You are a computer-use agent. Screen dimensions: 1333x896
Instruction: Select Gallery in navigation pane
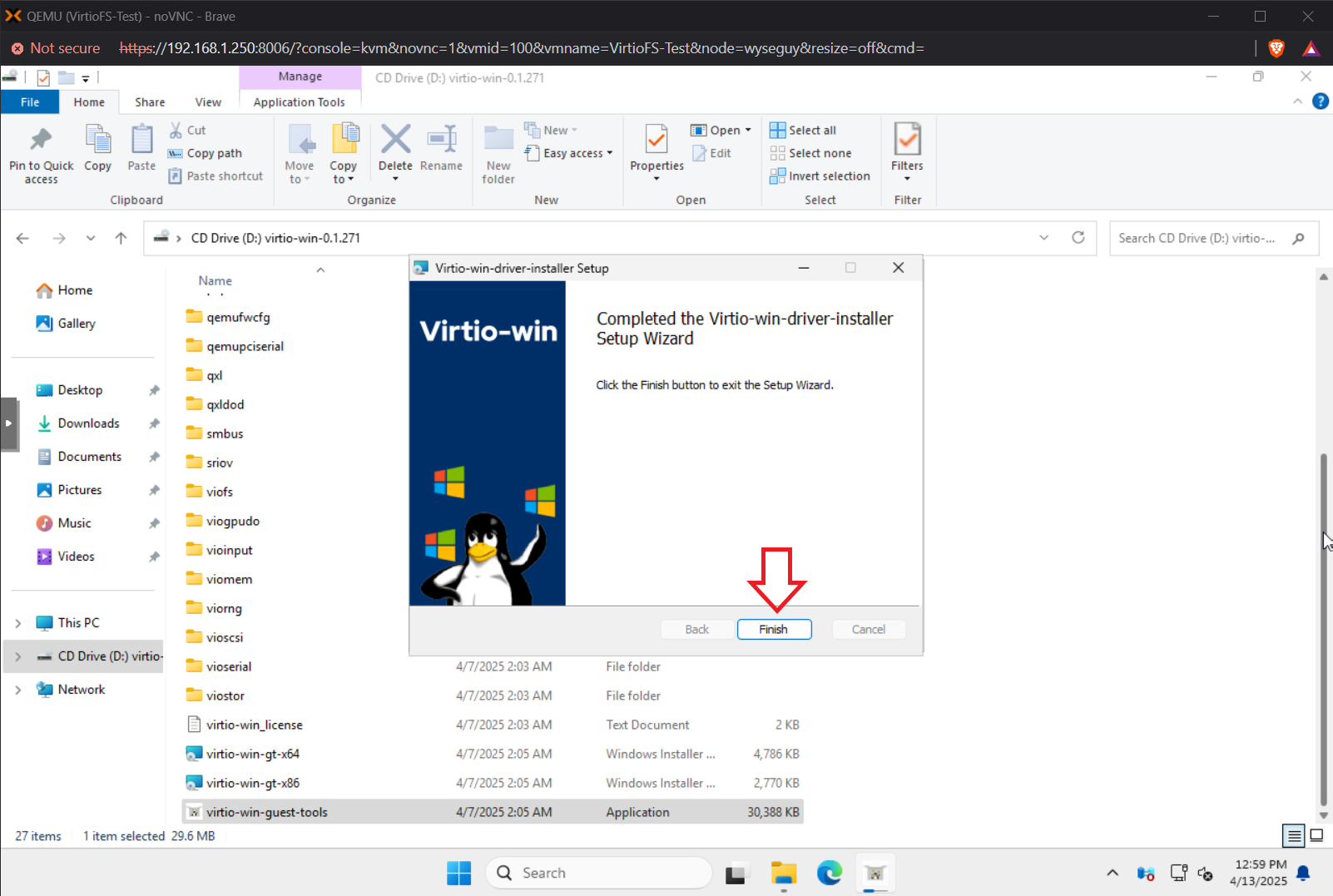pyautogui.click(x=66, y=324)
